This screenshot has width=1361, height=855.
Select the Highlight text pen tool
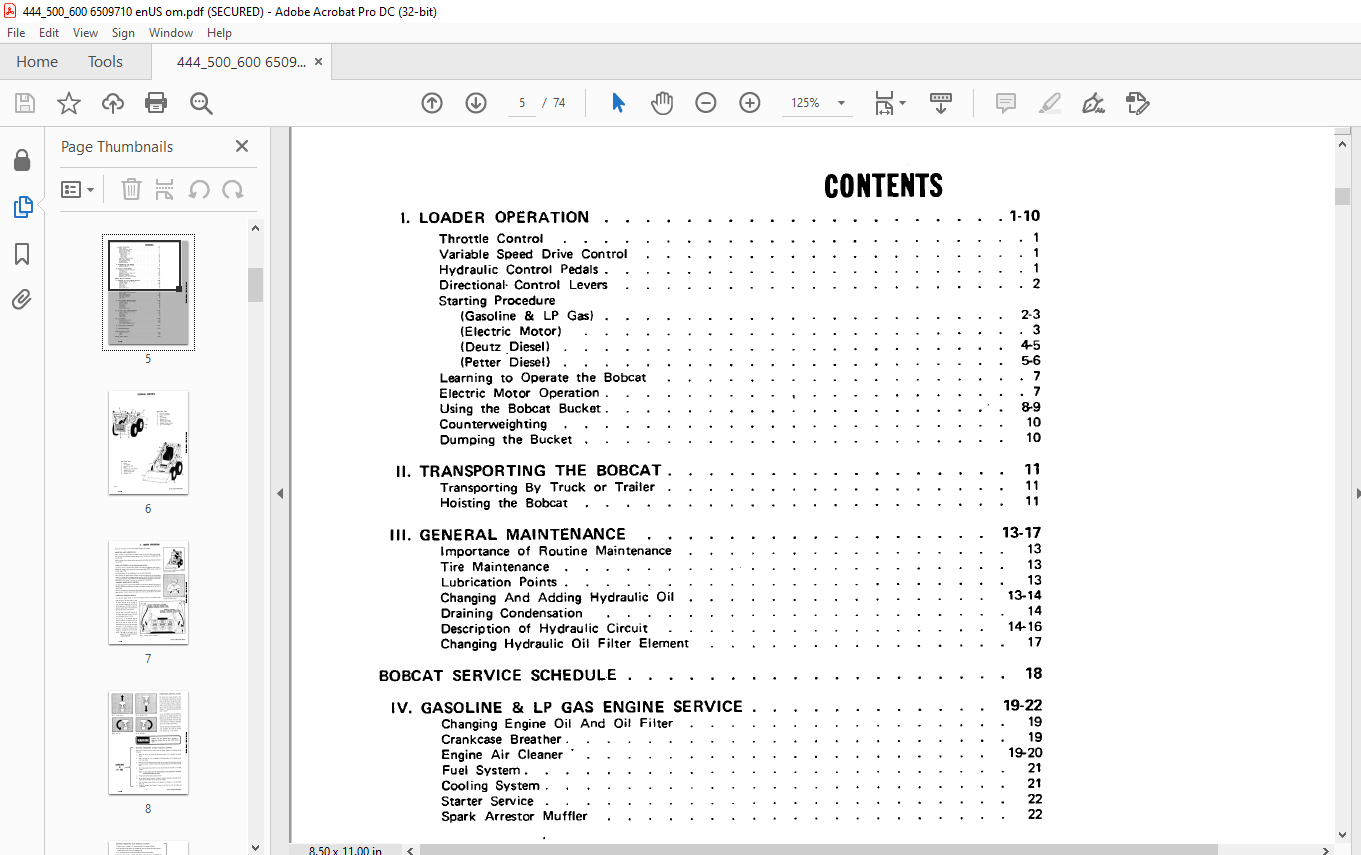[x=1050, y=103]
